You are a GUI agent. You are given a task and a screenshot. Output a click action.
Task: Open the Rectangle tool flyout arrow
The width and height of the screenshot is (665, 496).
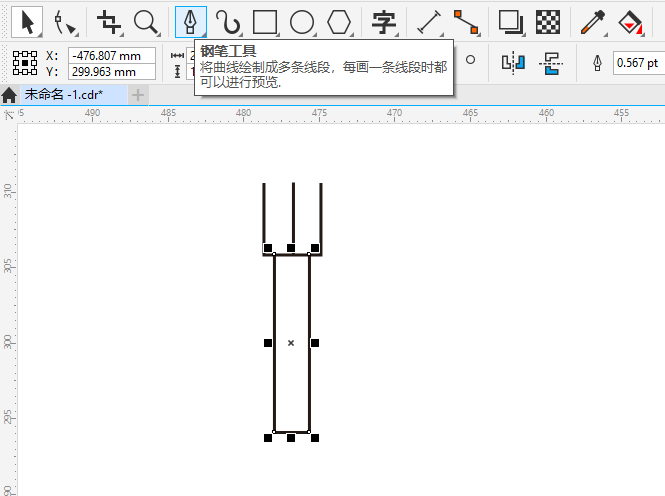point(277,34)
